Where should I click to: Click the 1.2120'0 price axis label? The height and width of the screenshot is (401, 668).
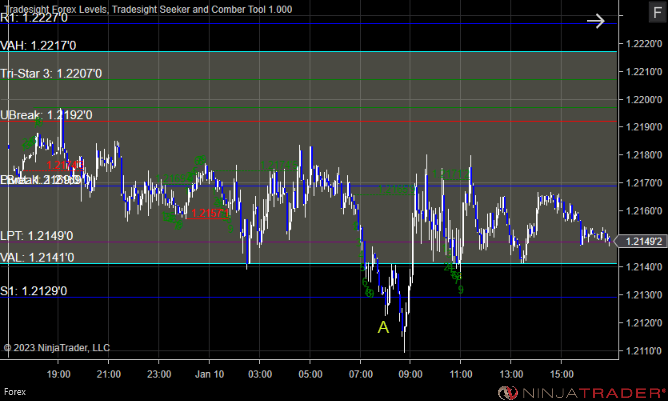pos(644,323)
